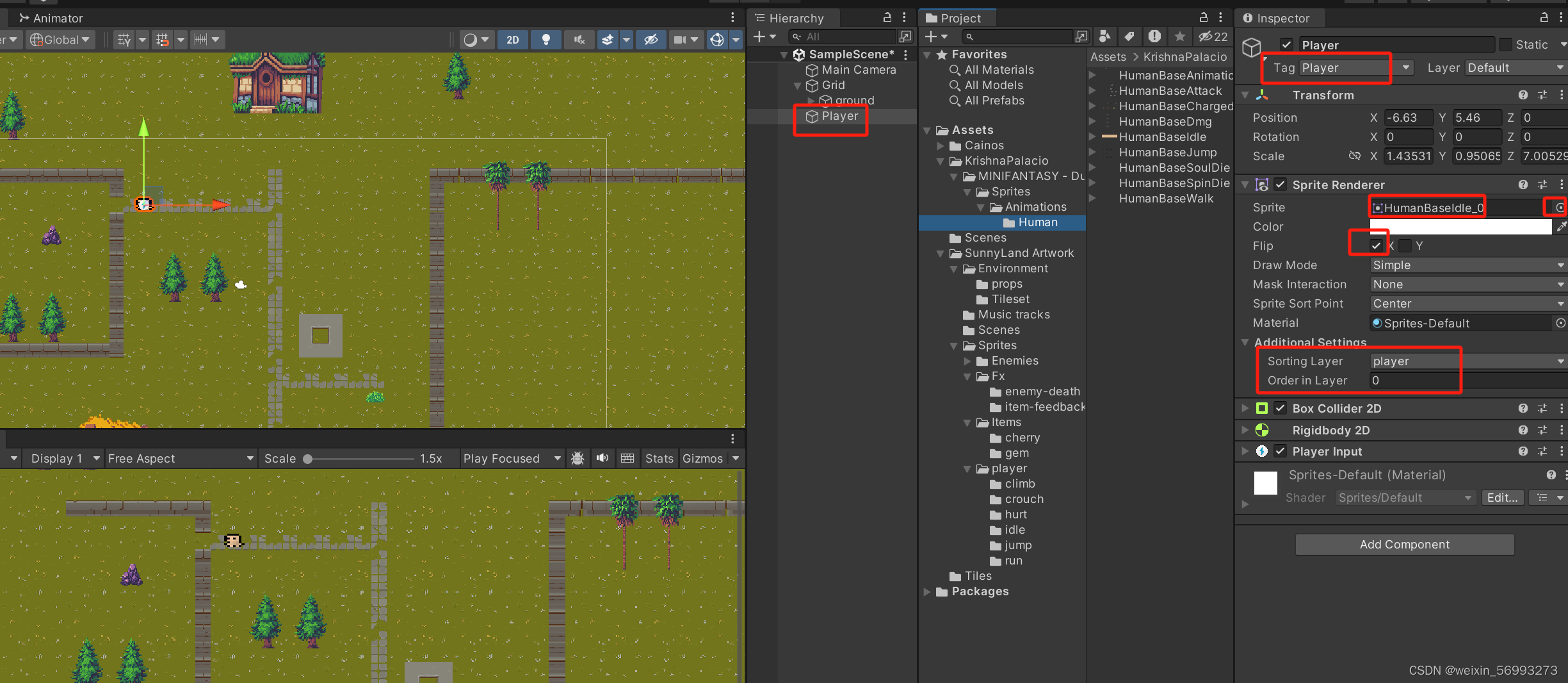
Task: Toggle Player Input enabled checkbox
Action: (x=1280, y=452)
